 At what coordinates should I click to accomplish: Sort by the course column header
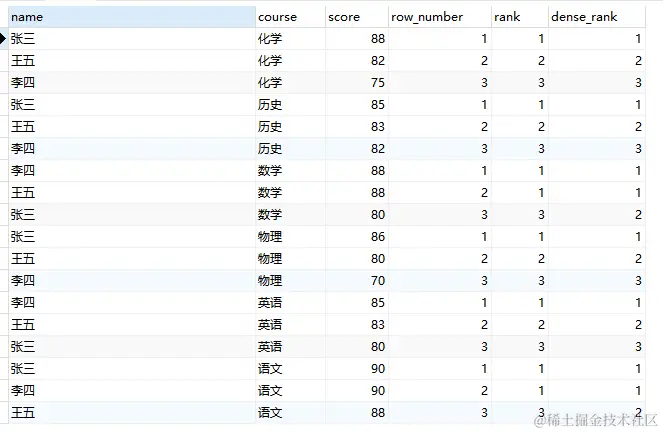(290, 17)
